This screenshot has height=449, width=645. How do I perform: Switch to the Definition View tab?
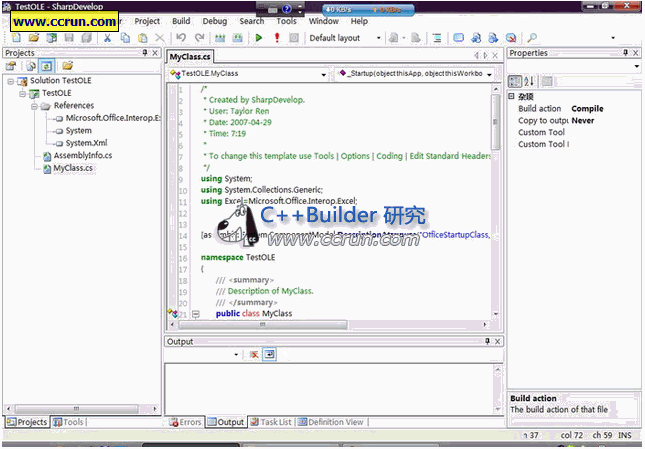coord(331,422)
